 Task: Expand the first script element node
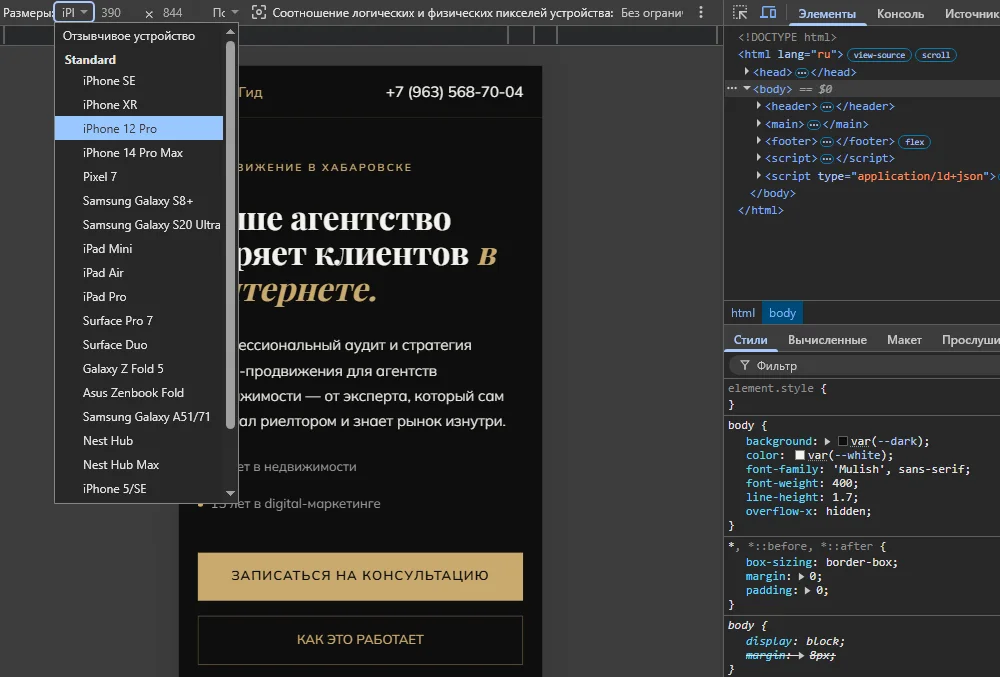pos(759,157)
